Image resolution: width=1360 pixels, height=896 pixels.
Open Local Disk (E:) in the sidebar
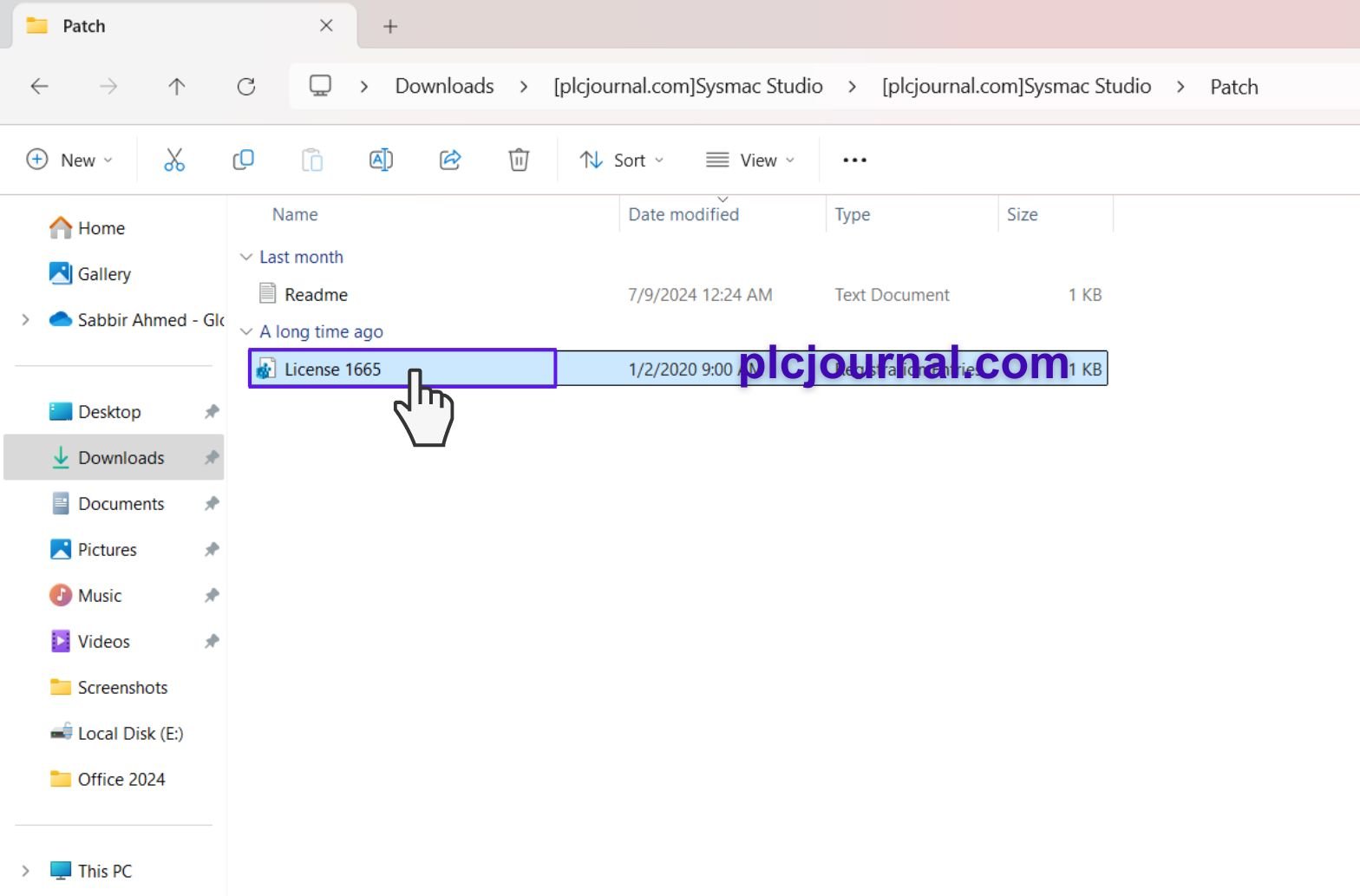tap(130, 733)
